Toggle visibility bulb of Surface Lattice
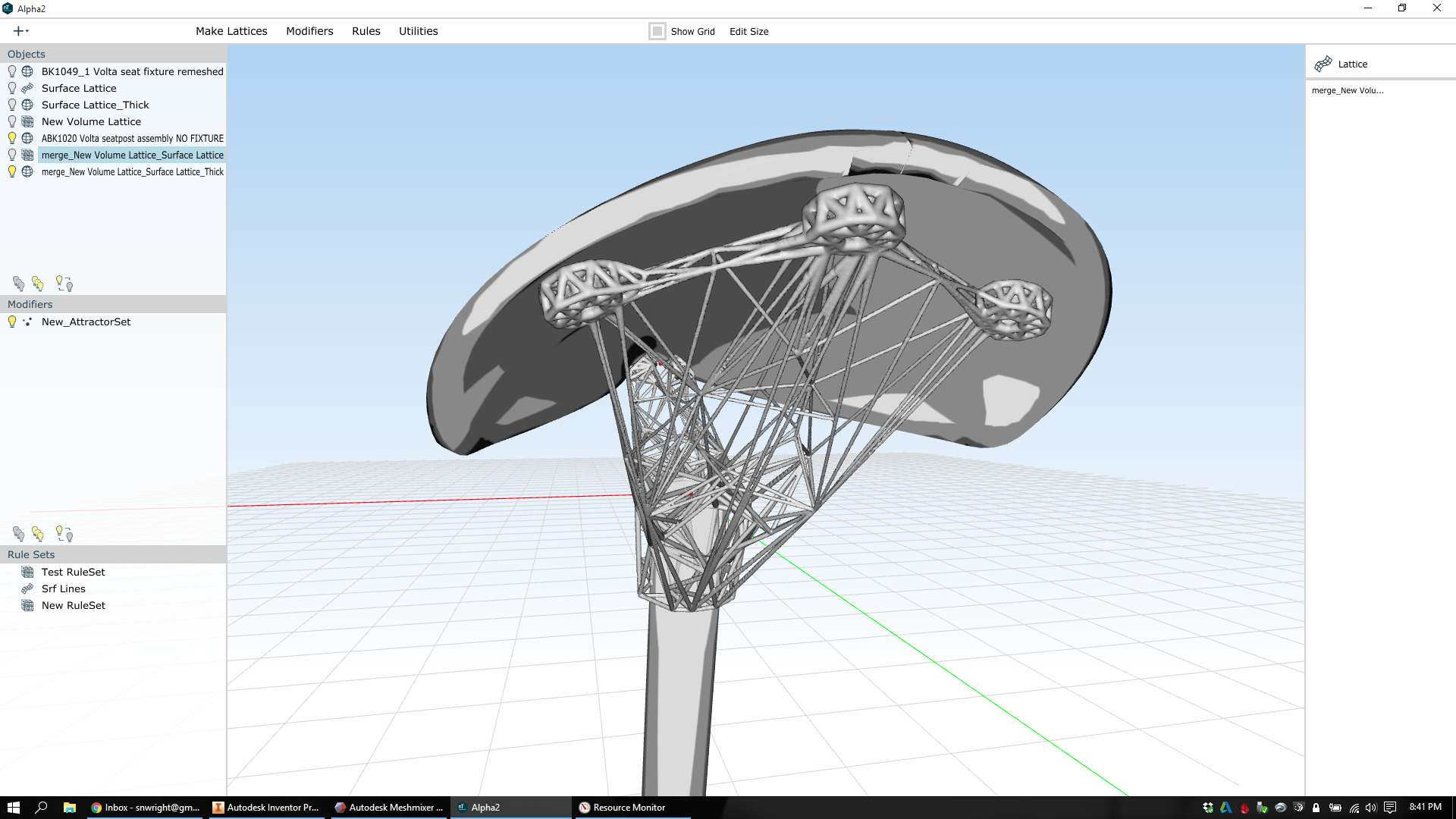1456x819 pixels. click(x=12, y=88)
